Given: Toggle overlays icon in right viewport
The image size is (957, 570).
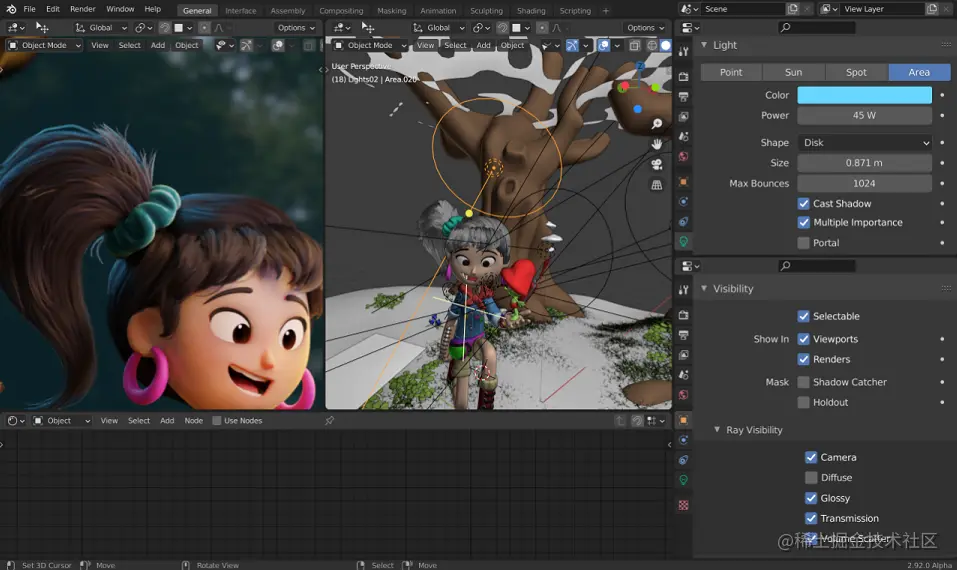Looking at the screenshot, I should click(604, 45).
